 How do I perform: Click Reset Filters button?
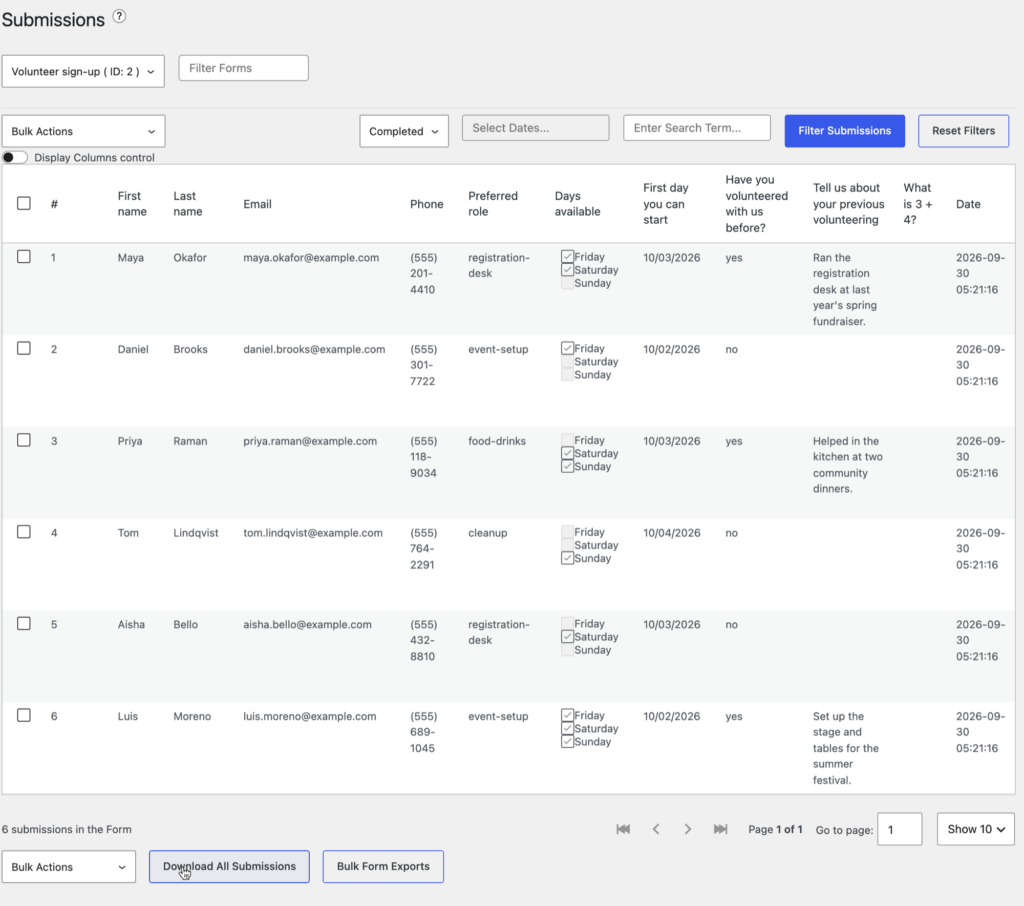pyautogui.click(x=963, y=131)
